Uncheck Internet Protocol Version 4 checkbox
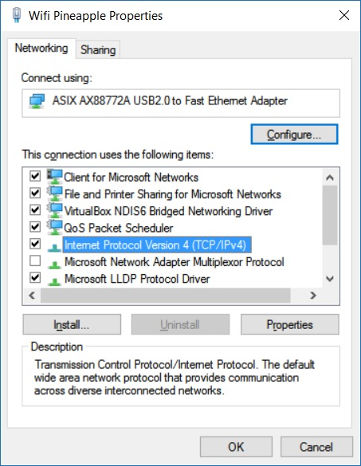The height and width of the screenshot is (466, 361). click(x=35, y=244)
